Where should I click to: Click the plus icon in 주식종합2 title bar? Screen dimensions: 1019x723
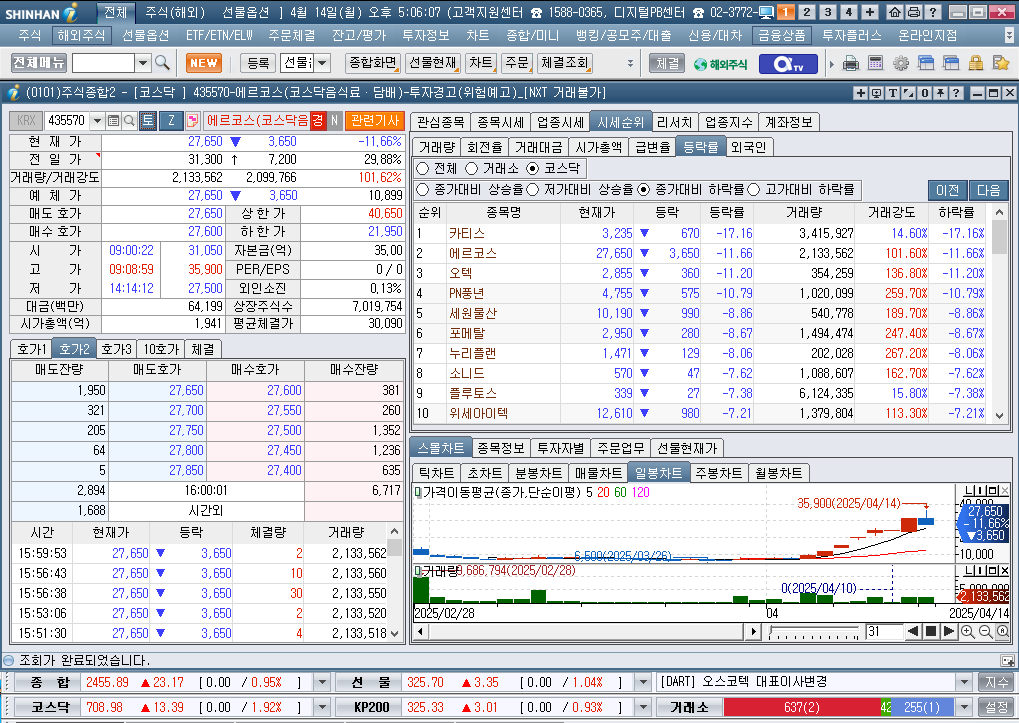(x=860, y=93)
